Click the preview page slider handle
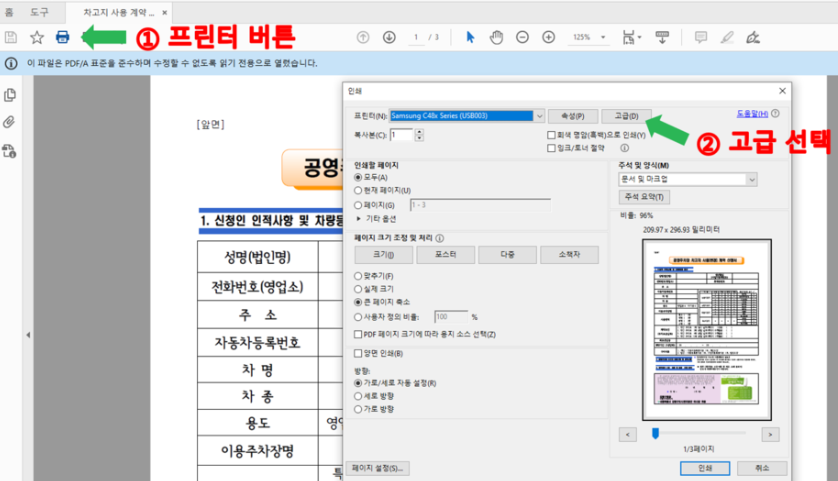Viewport: 838px width, 481px height. coord(655,433)
